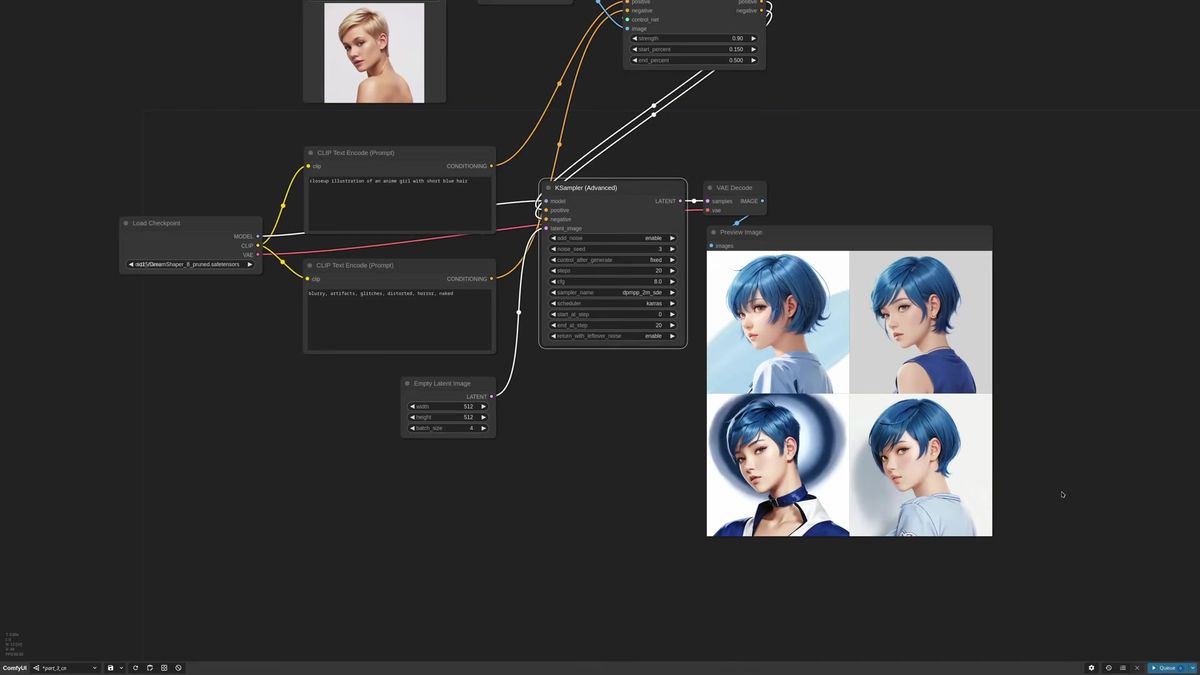Click the negative prompt text box
The image size is (1200, 675).
point(399,319)
